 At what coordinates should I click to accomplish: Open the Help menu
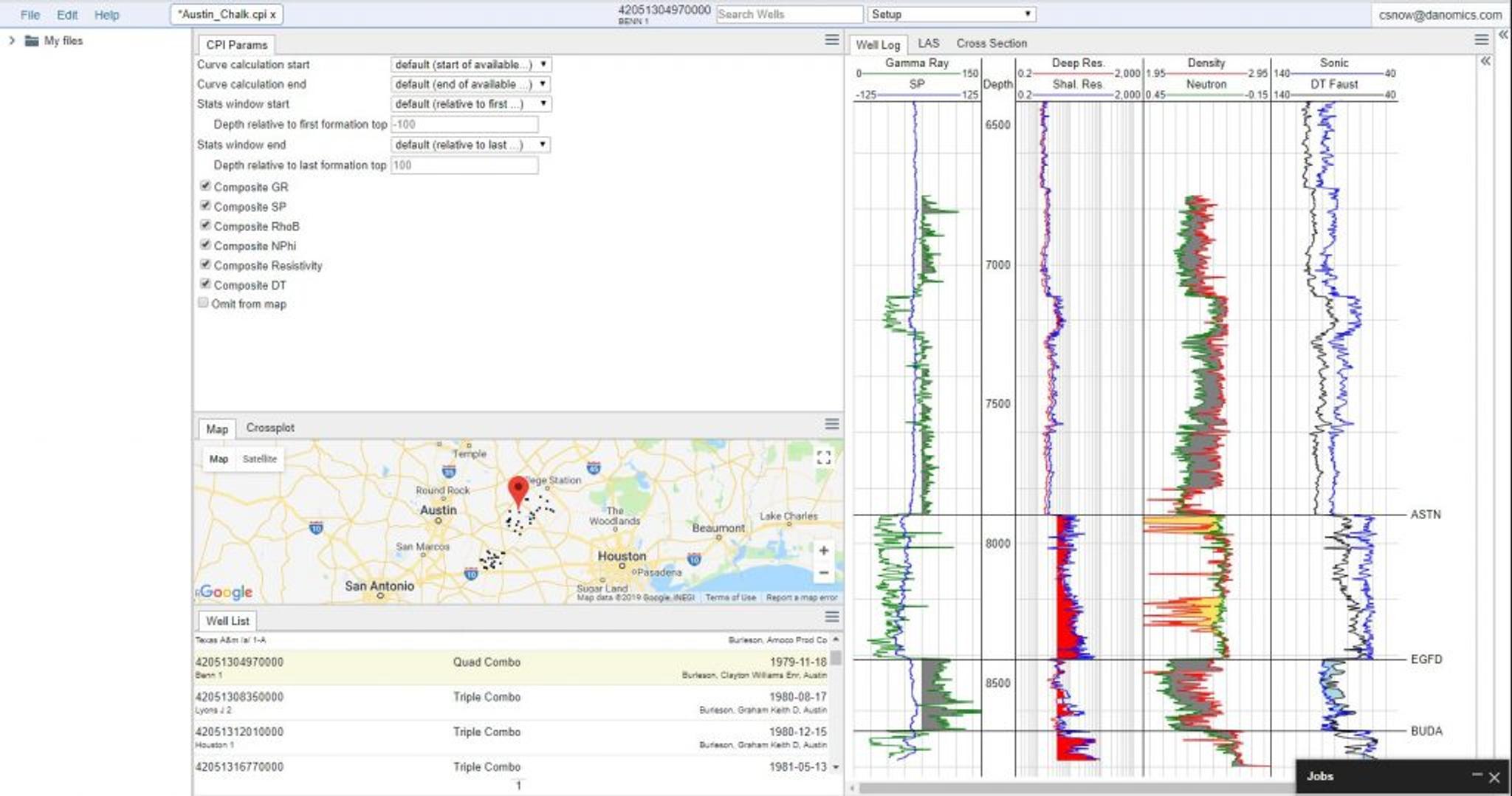106,15
